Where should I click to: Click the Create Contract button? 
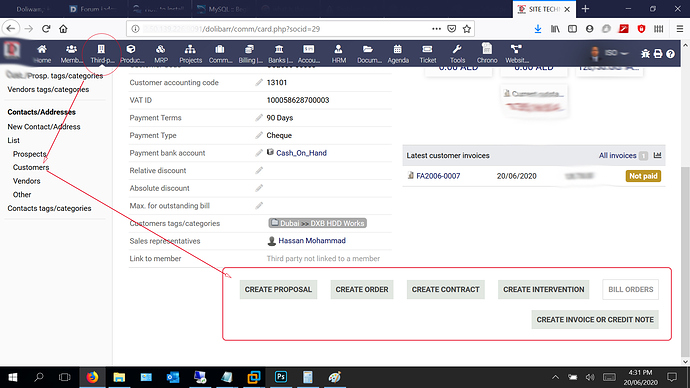coord(445,289)
